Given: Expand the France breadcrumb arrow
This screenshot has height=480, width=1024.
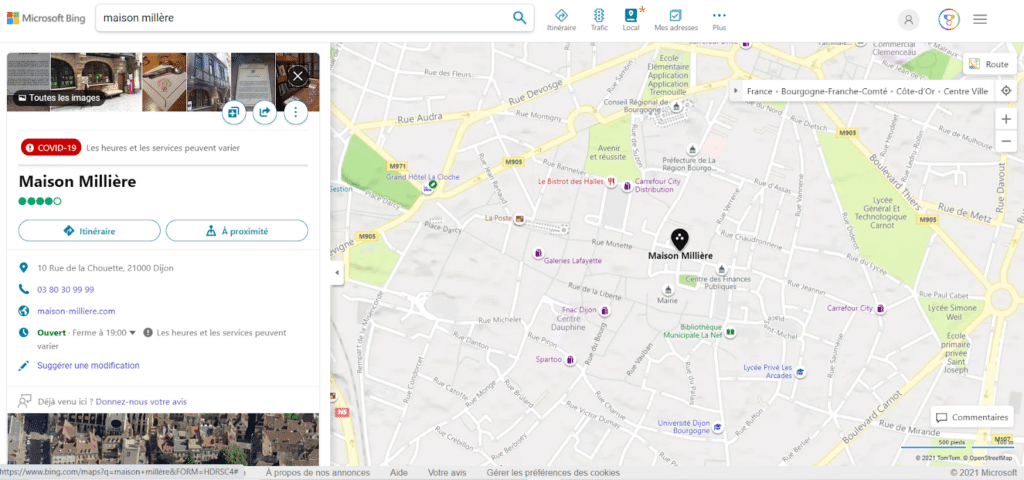Looking at the screenshot, I should point(737,91).
